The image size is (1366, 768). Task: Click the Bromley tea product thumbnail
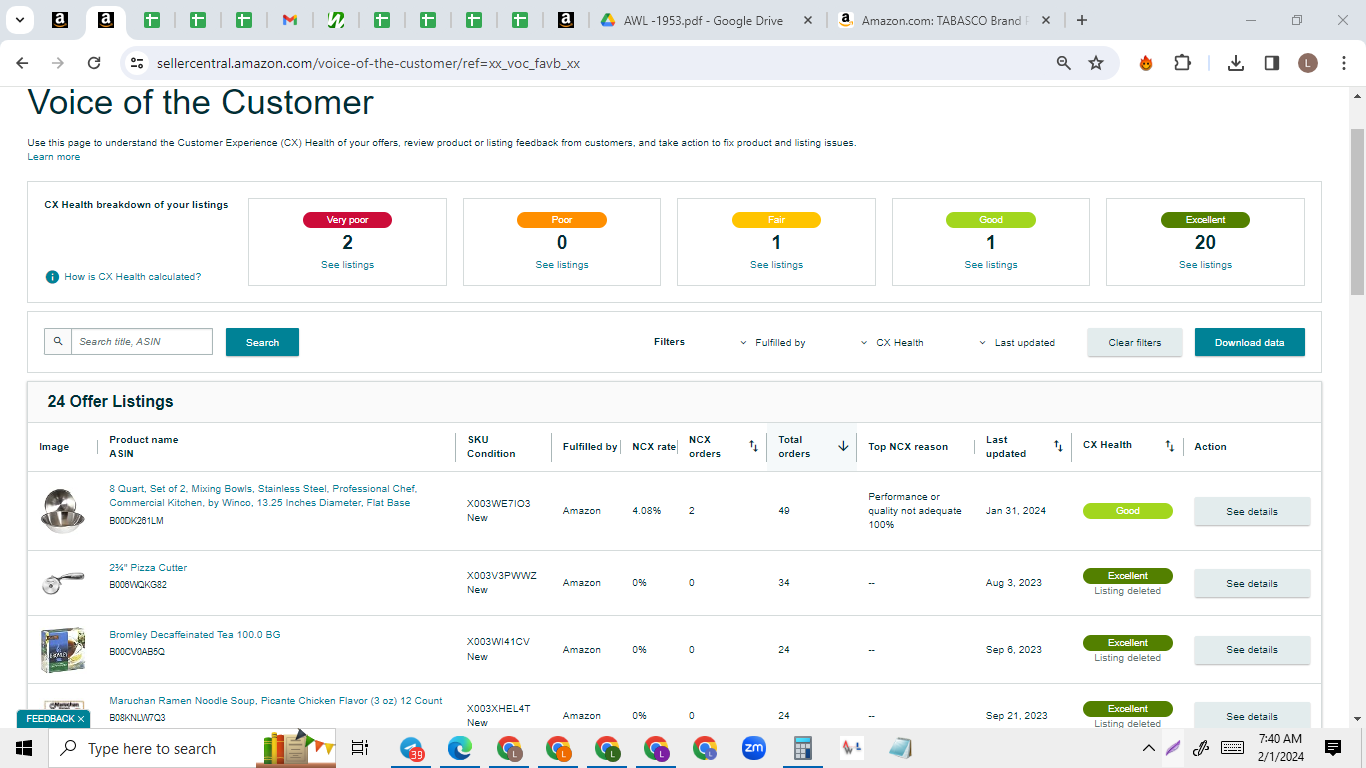pyautogui.click(x=62, y=650)
